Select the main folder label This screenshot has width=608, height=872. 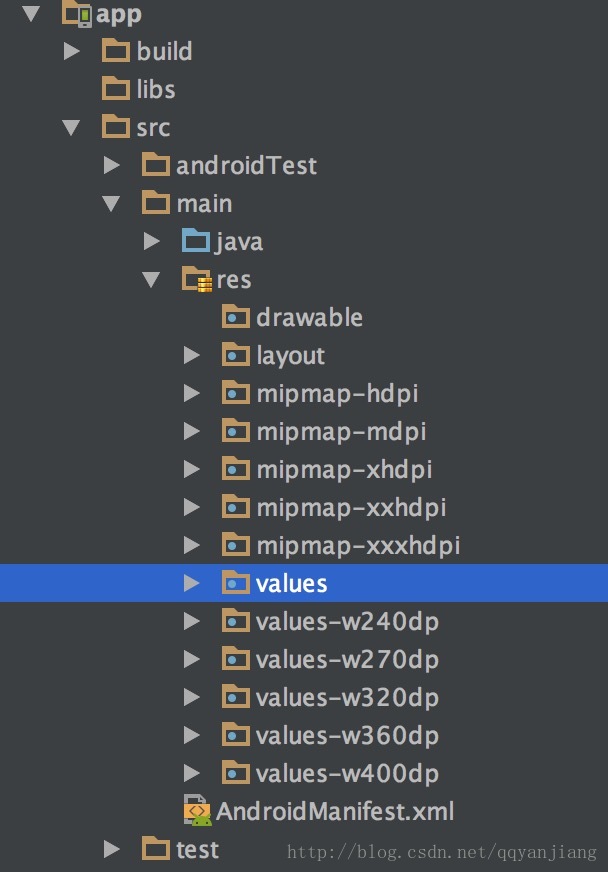pos(204,204)
